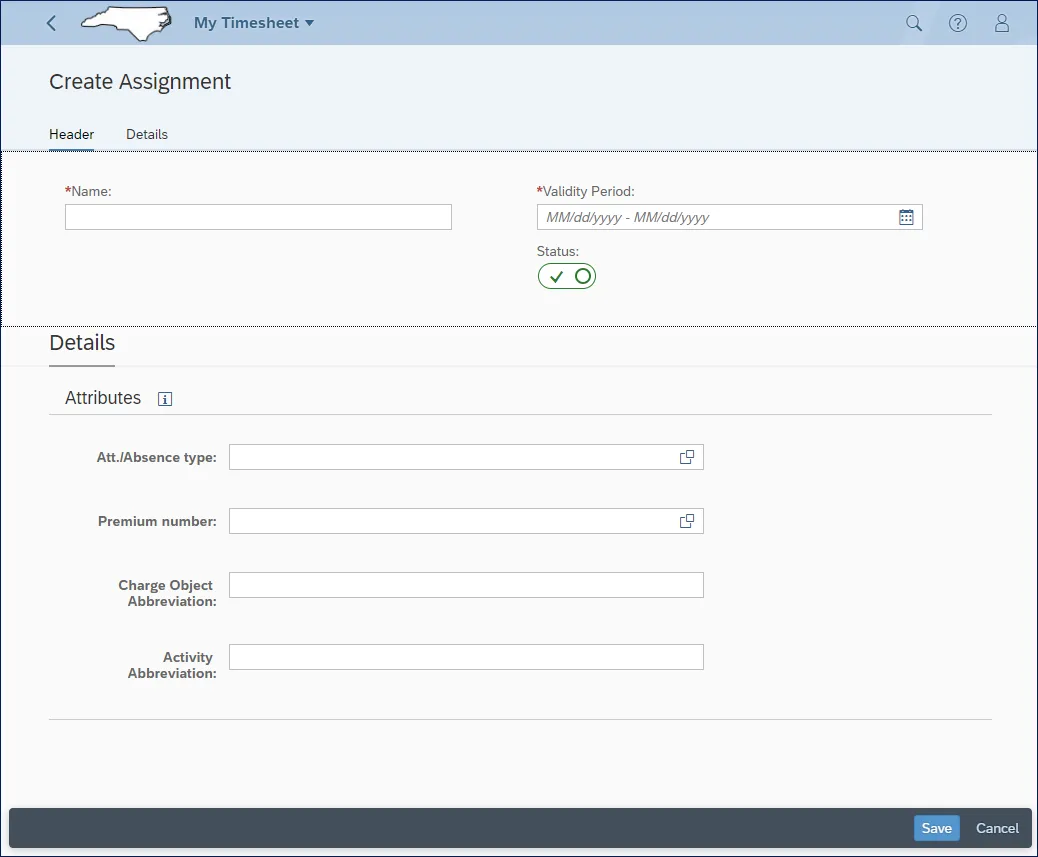Click the North Carolina state logo

(126, 22)
